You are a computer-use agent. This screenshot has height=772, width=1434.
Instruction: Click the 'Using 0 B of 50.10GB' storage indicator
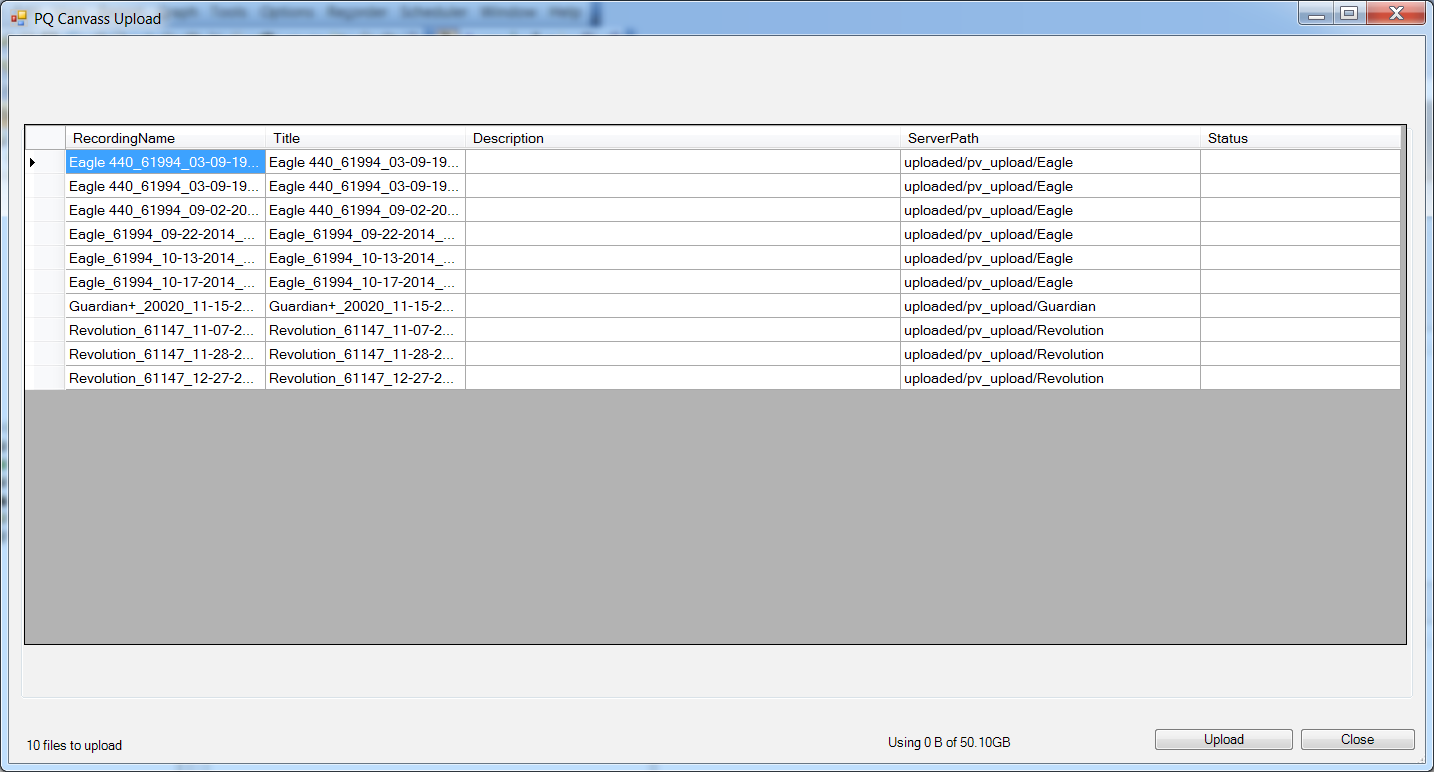point(946,742)
